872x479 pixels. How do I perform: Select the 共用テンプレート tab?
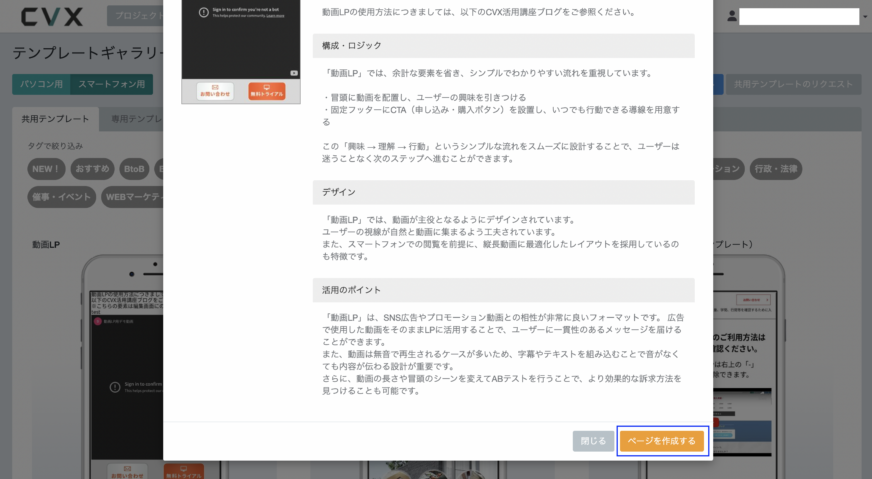click(55, 119)
